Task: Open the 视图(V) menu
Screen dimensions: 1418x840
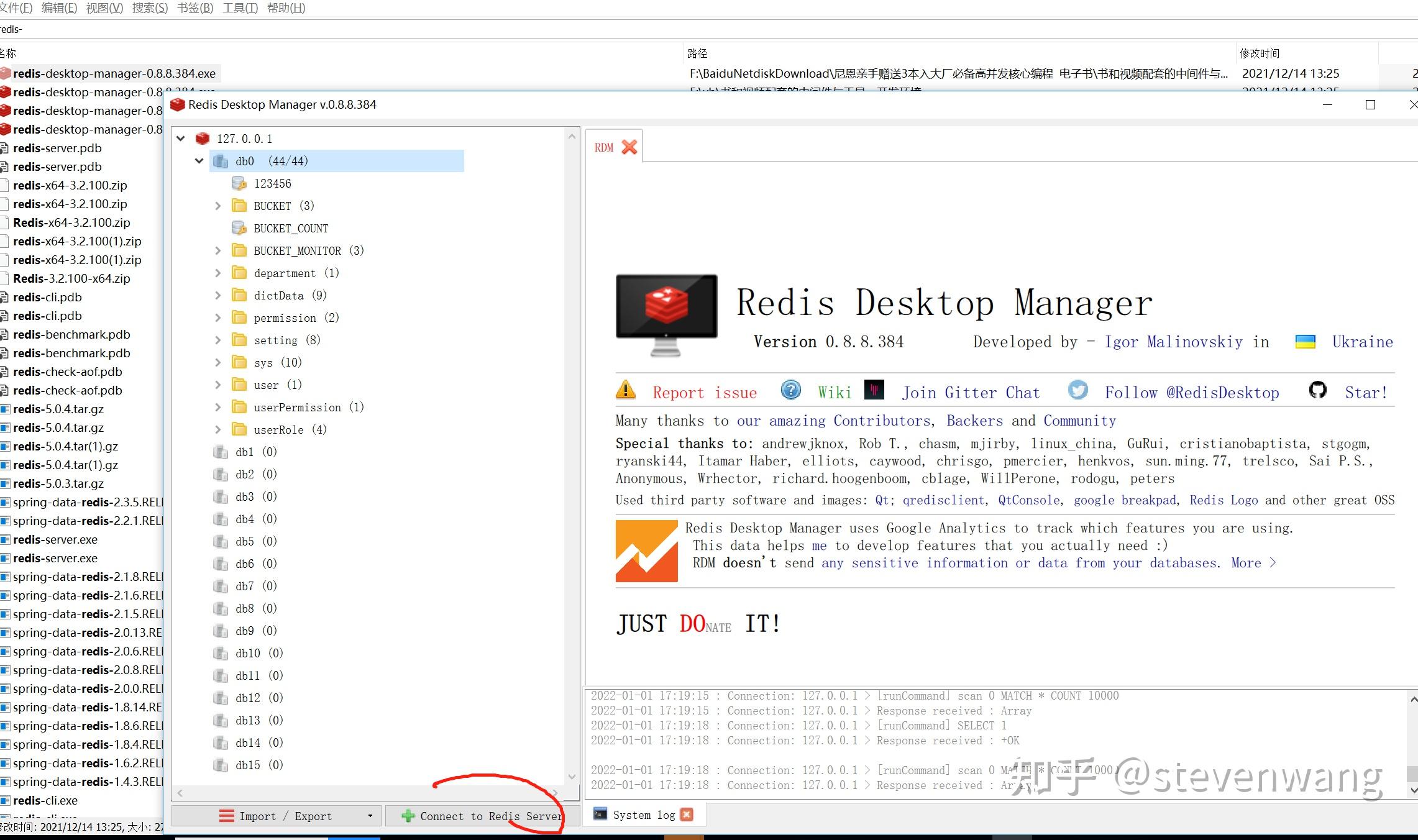Action: tap(104, 8)
